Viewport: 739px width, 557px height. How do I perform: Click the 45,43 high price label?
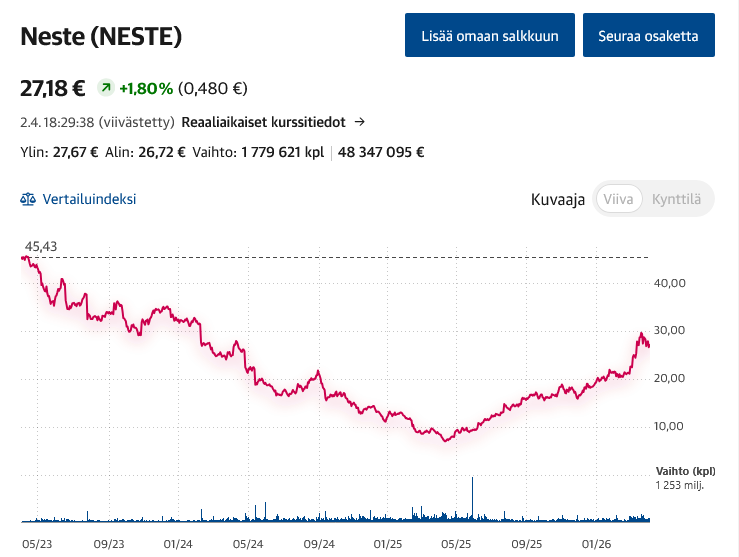40,246
